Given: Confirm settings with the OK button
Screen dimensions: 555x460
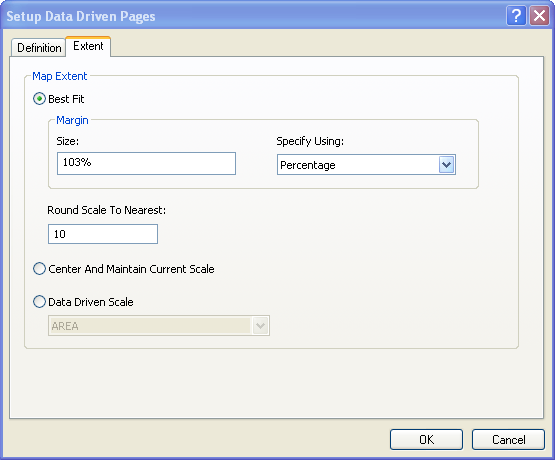Looking at the screenshot, I should [426, 439].
